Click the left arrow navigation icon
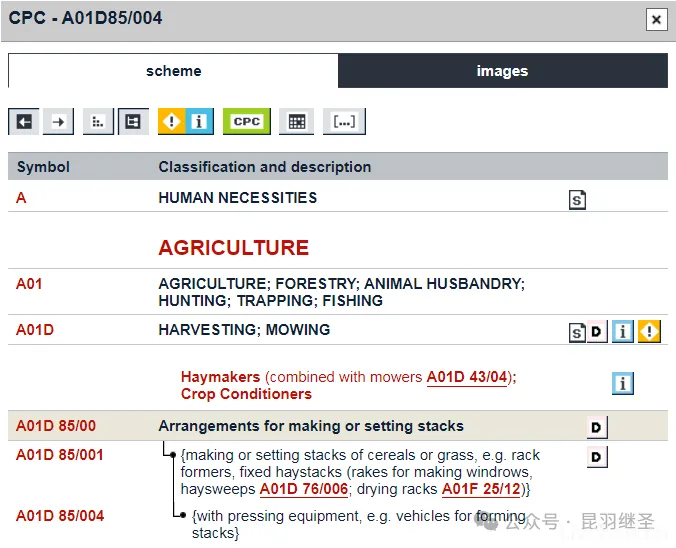The height and width of the screenshot is (548, 676). [x=24, y=121]
